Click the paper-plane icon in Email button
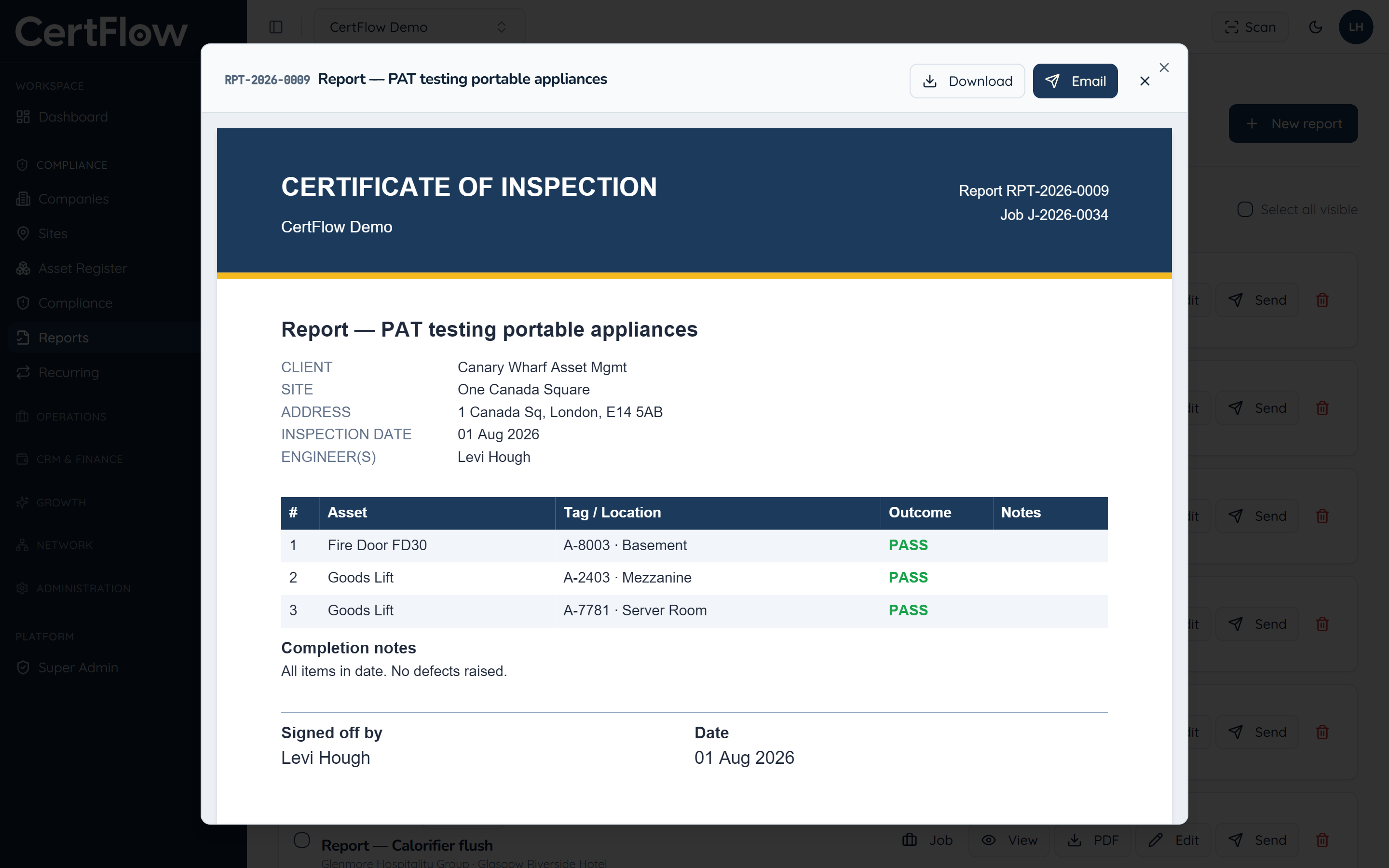This screenshot has width=1389, height=868. tap(1052, 81)
